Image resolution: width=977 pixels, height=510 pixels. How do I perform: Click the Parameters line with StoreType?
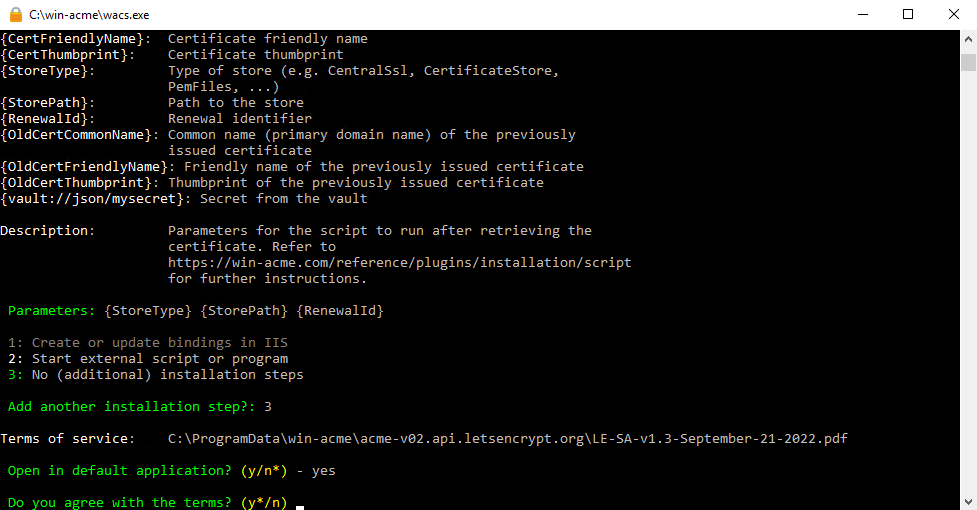(196, 311)
